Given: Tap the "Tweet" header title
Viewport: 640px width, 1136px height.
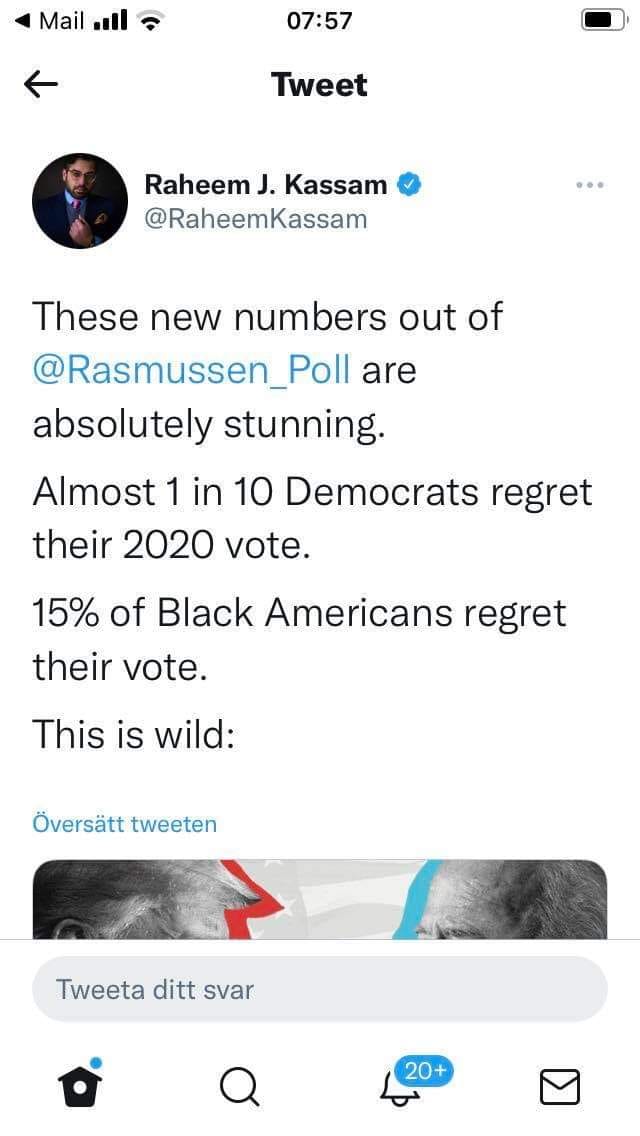Looking at the screenshot, I should [x=319, y=86].
